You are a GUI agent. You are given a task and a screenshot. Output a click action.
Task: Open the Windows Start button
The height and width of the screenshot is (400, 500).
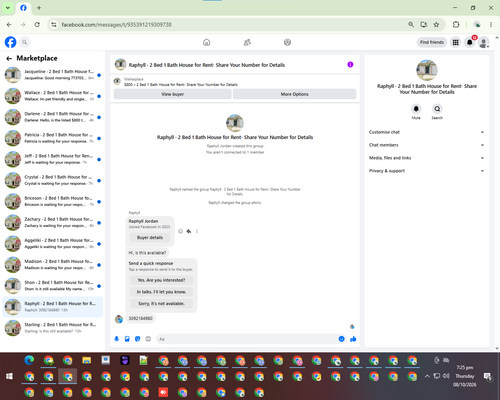9,376
